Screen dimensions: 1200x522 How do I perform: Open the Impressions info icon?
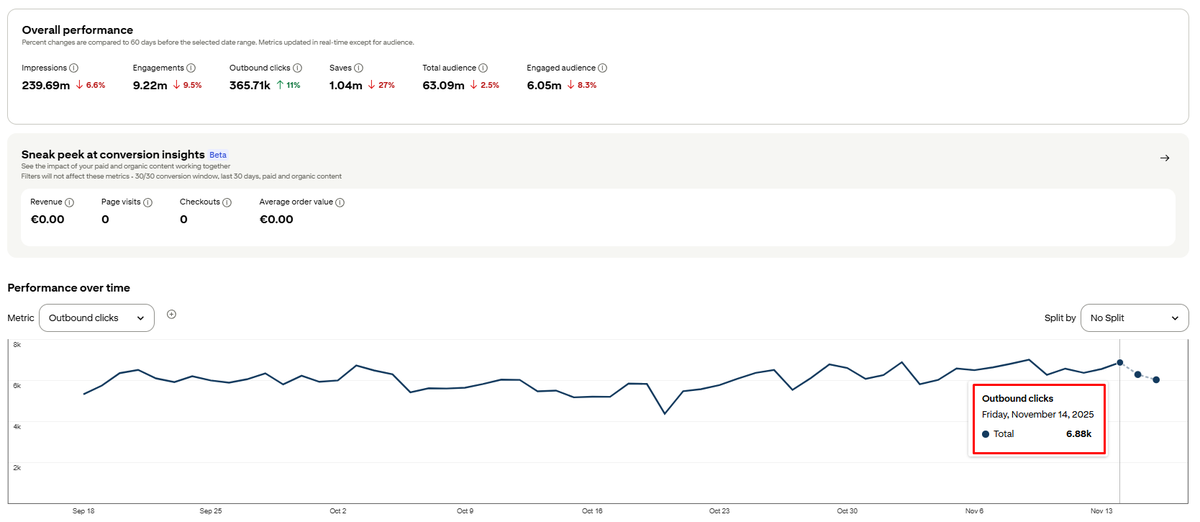point(74,68)
